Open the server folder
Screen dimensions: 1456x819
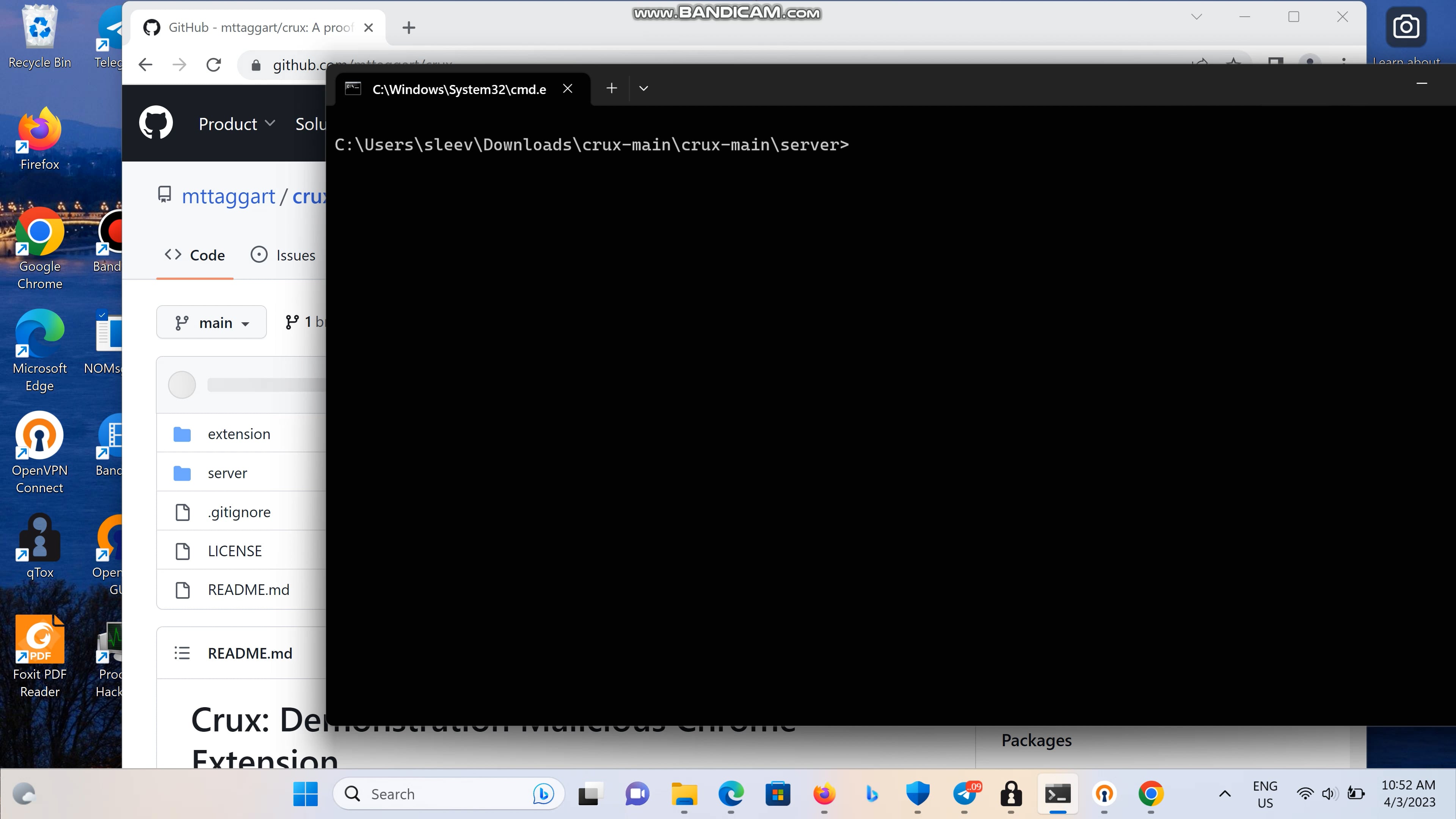coord(227,473)
